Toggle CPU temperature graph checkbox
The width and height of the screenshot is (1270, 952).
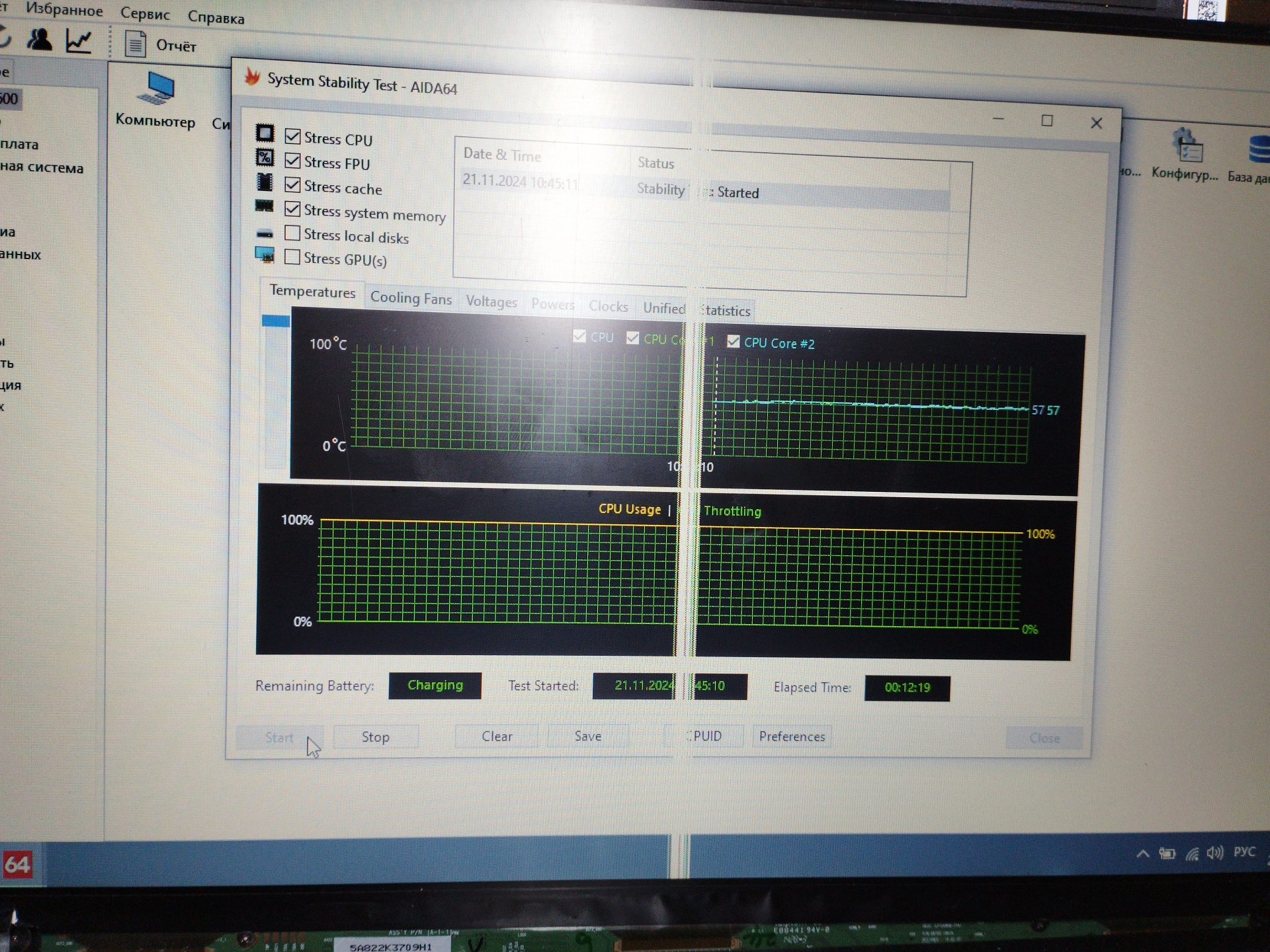pos(579,336)
